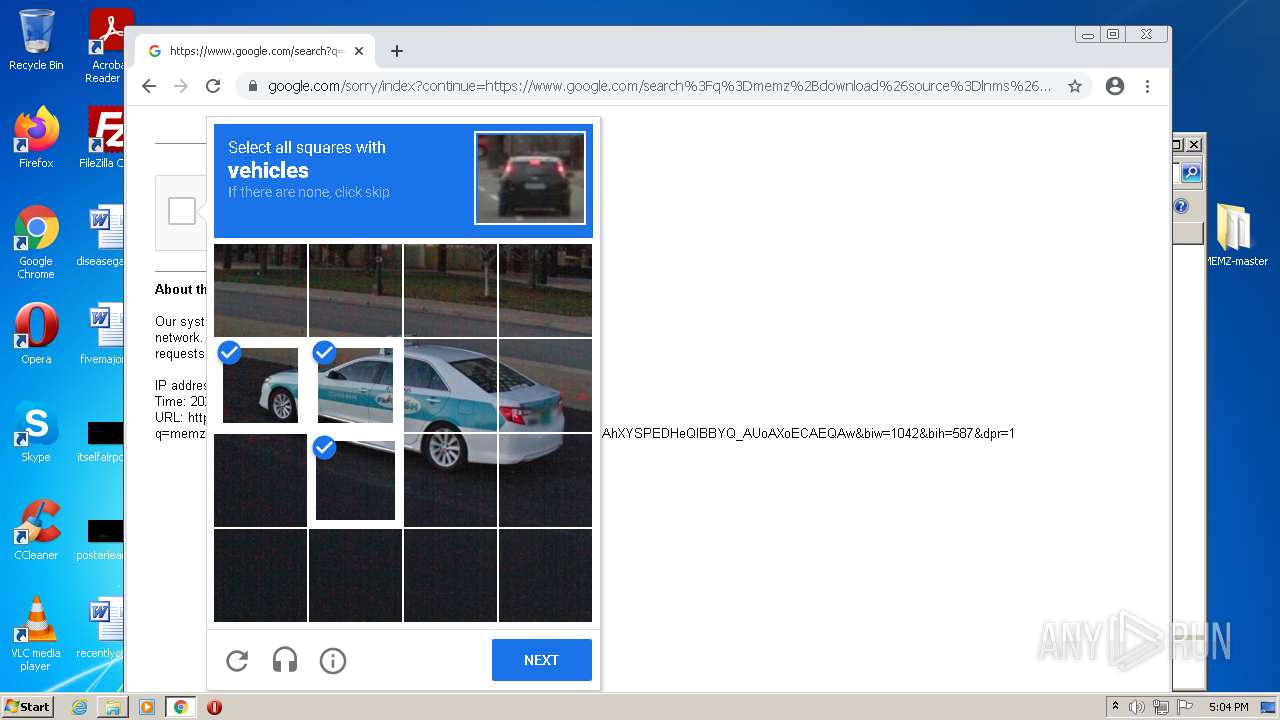The width and height of the screenshot is (1280, 720).
Task: Get an audio challenge headphones icon
Action: pos(285,660)
